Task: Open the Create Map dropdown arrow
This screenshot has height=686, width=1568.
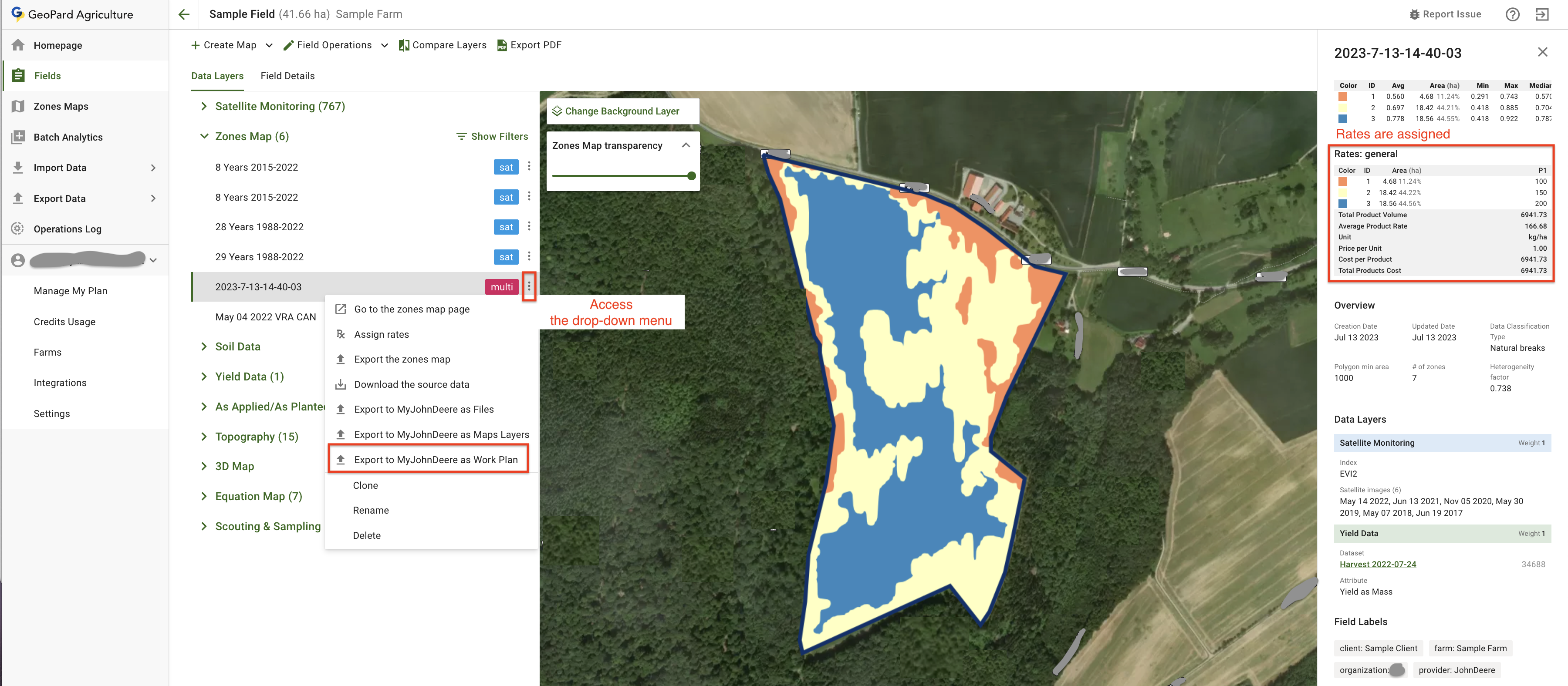Action: (x=269, y=45)
